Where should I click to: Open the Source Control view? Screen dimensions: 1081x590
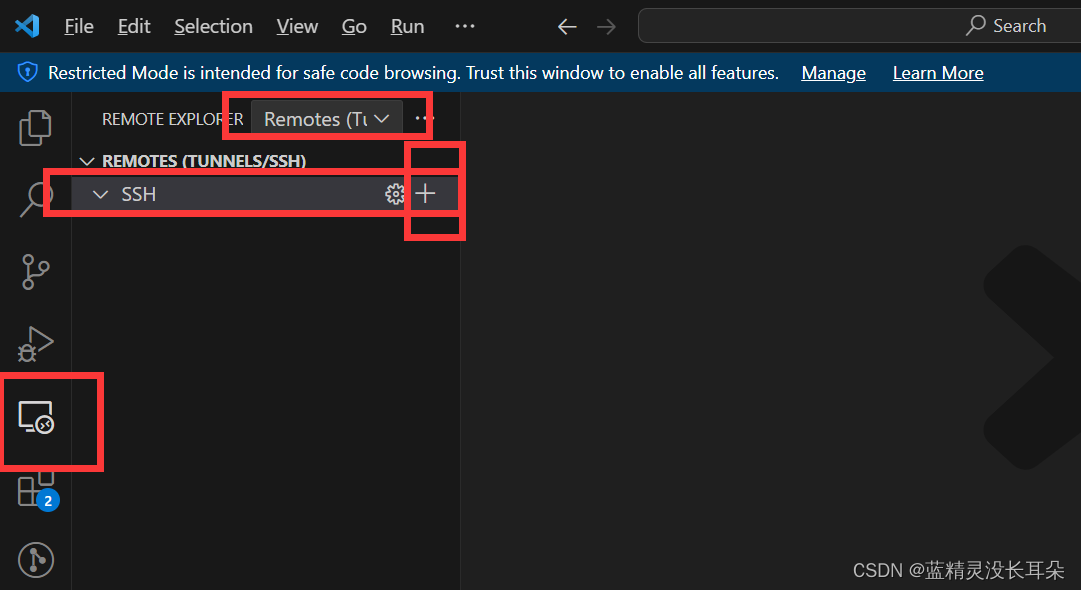click(x=35, y=271)
